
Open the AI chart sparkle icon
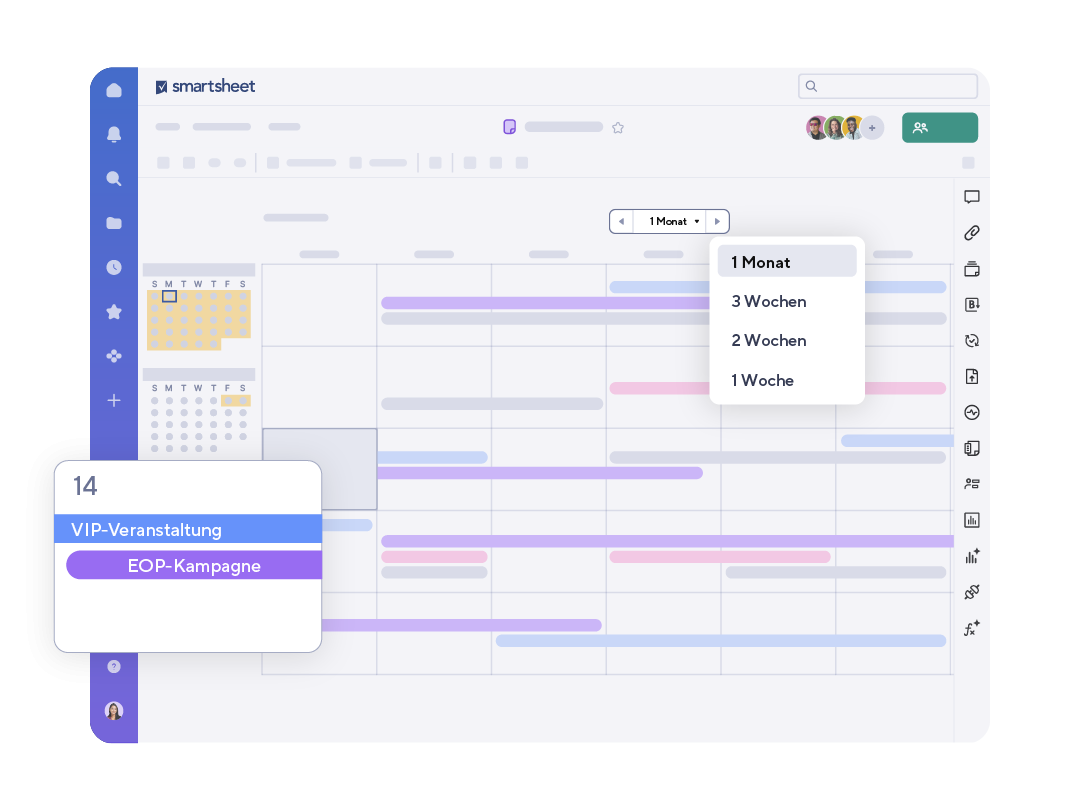point(972,556)
